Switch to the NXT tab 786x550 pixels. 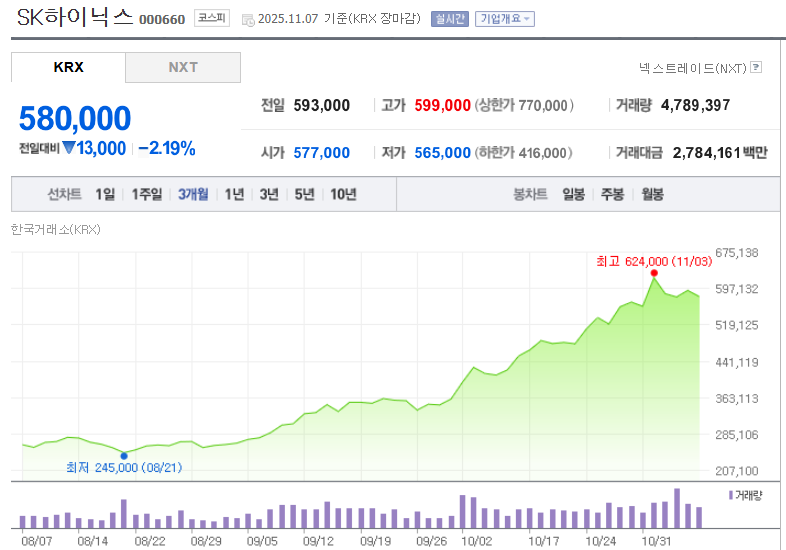(x=183, y=67)
